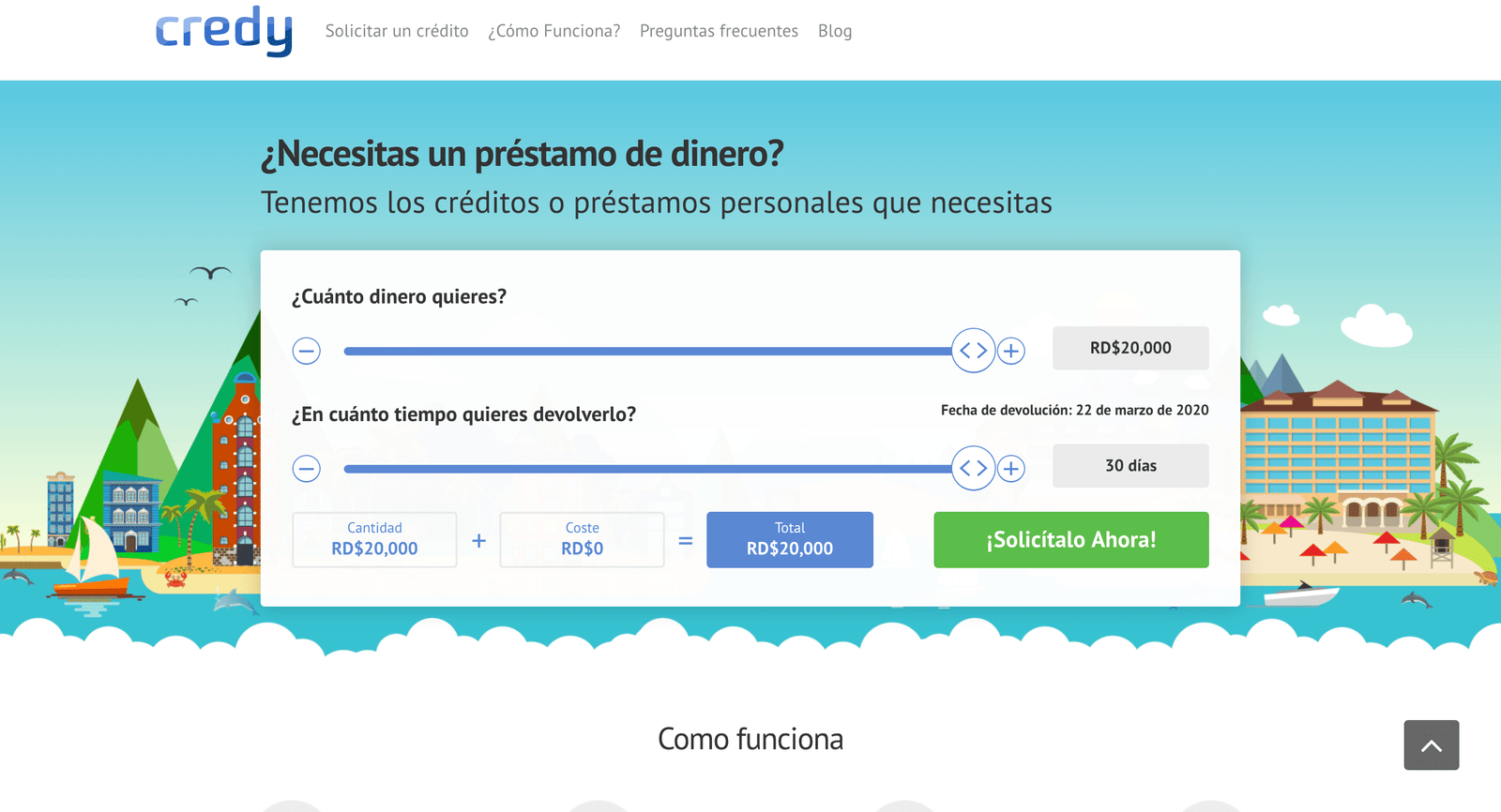The image size is (1501, 812).
Task: Click the 30 días field
Action: 1130,466
